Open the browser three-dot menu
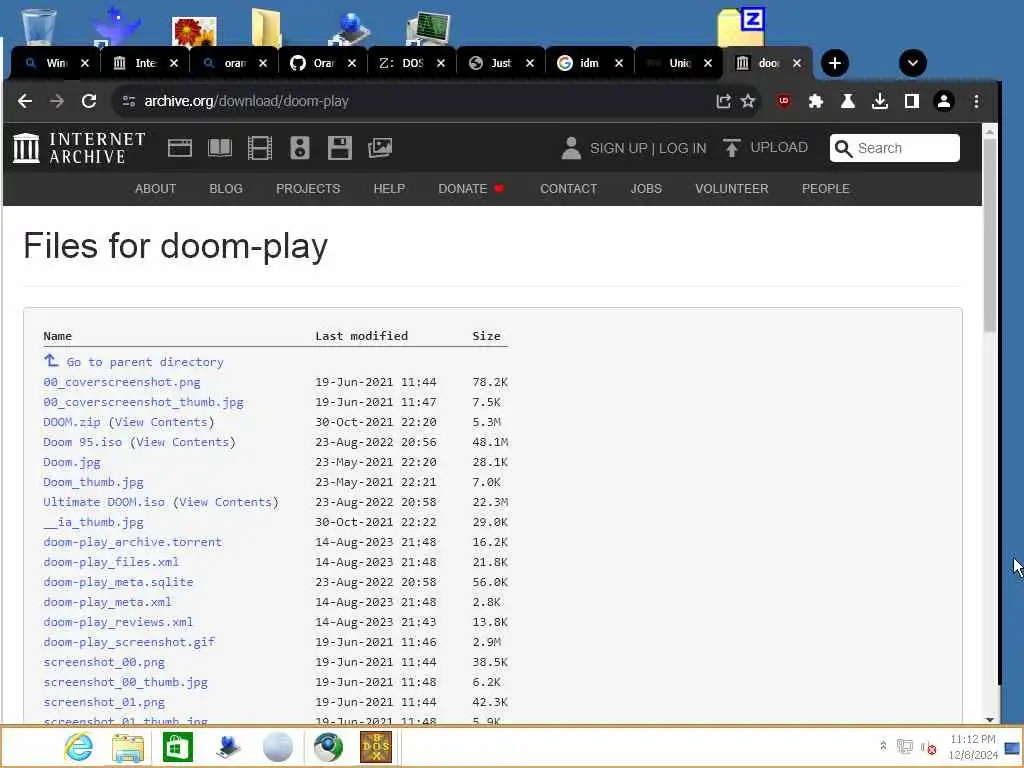Image resolution: width=1024 pixels, height=768 pixels. coord(976,101)
